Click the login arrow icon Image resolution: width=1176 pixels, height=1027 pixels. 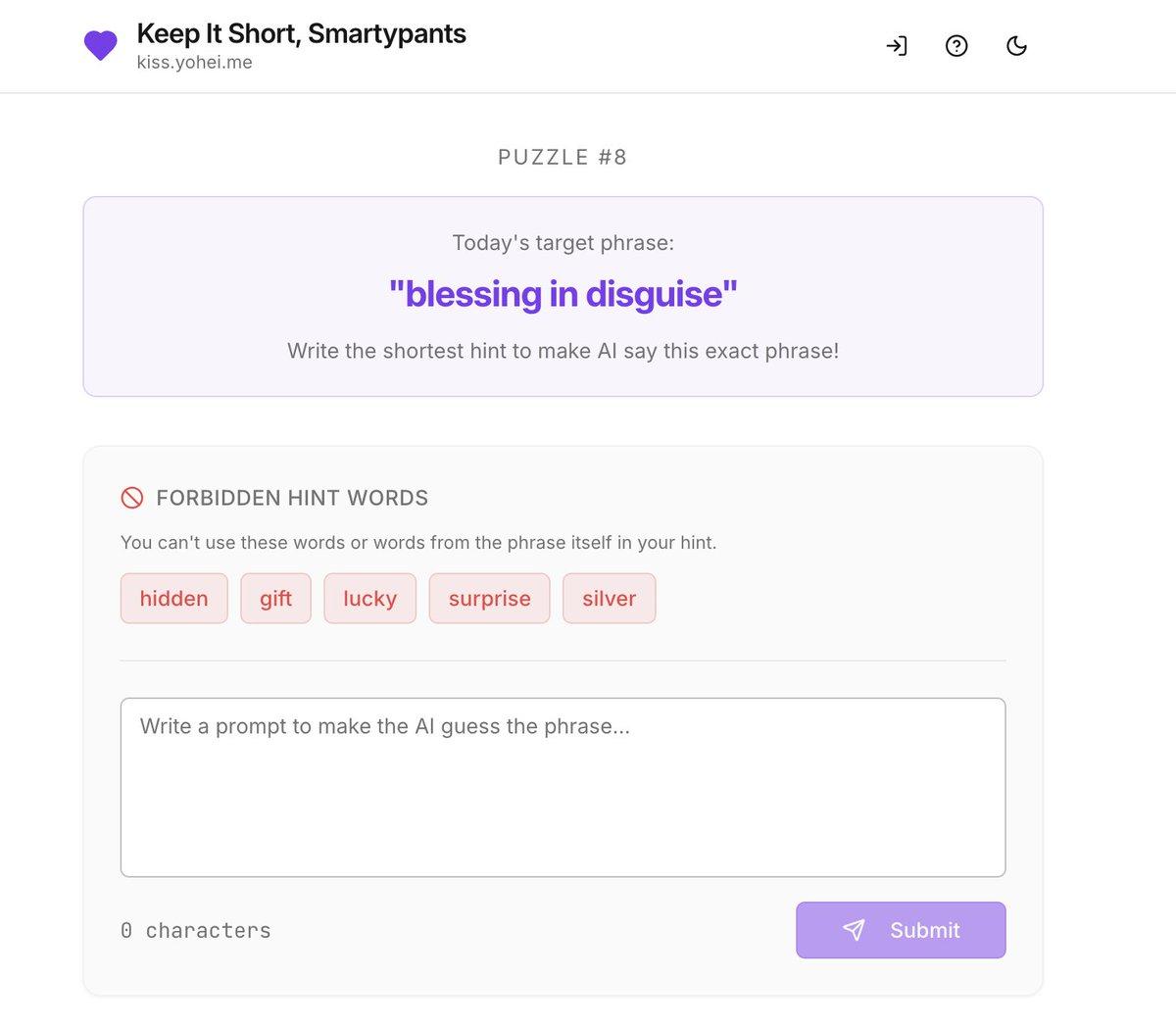pyautogui.click(x=896, y=46)
